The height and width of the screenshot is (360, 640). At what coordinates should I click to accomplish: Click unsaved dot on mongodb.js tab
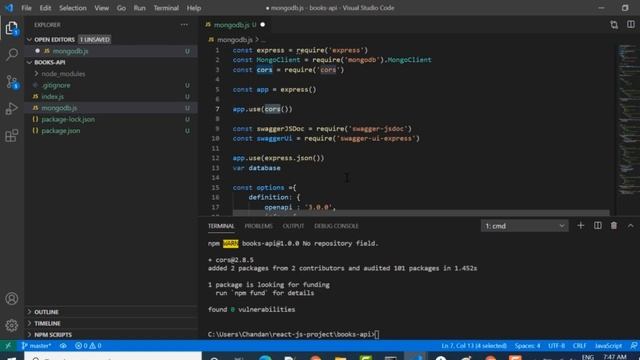(x=262, y=25)
